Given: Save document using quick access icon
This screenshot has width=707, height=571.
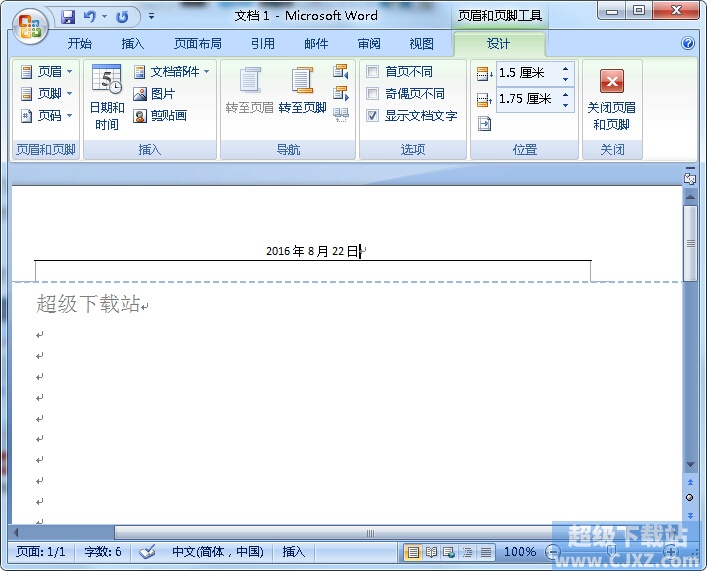Looking at the screenshot, I should click(x=68, y=17).
